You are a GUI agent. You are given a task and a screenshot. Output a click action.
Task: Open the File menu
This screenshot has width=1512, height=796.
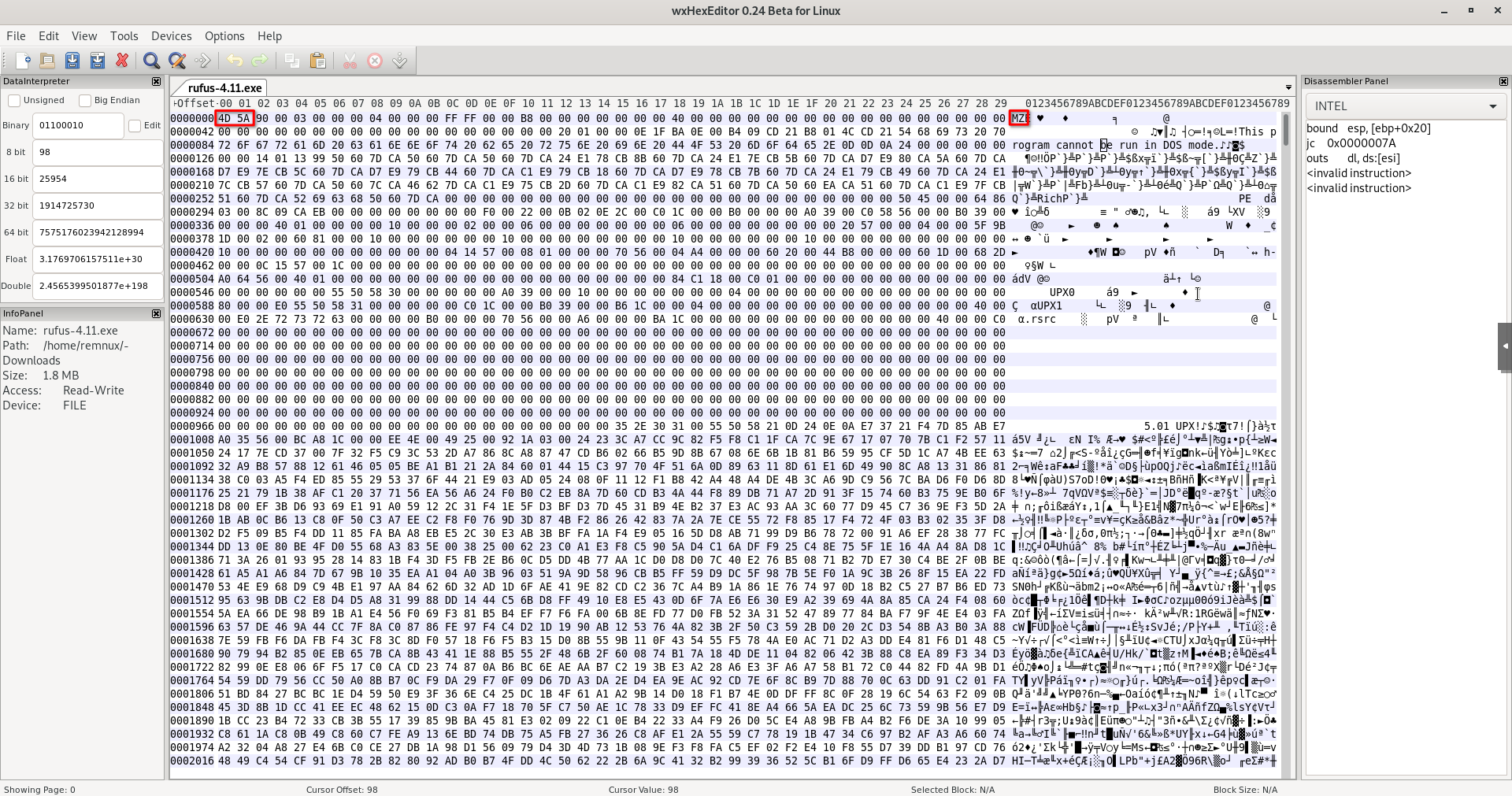(16, 36)
